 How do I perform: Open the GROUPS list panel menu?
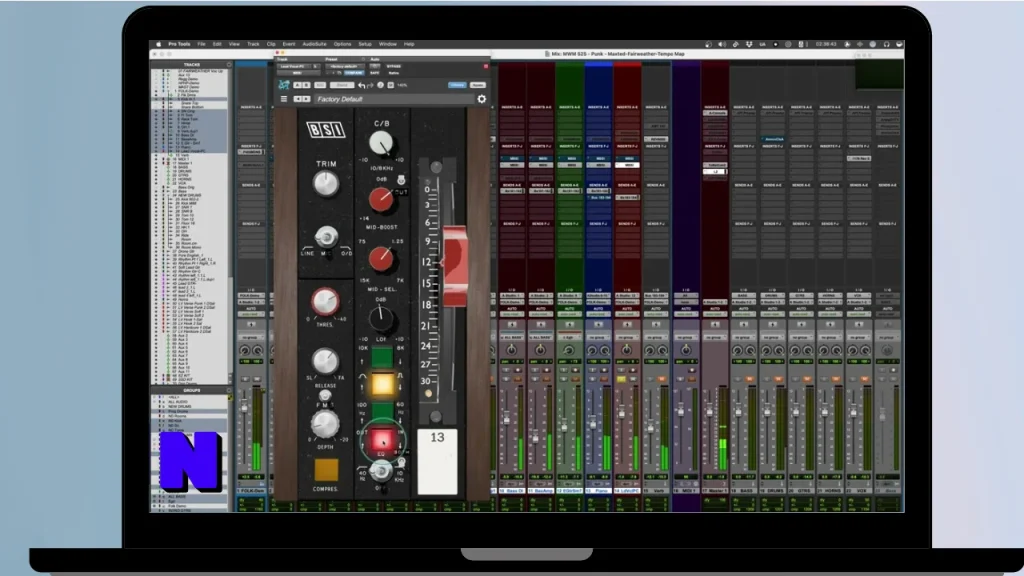(x=229, y=391)
